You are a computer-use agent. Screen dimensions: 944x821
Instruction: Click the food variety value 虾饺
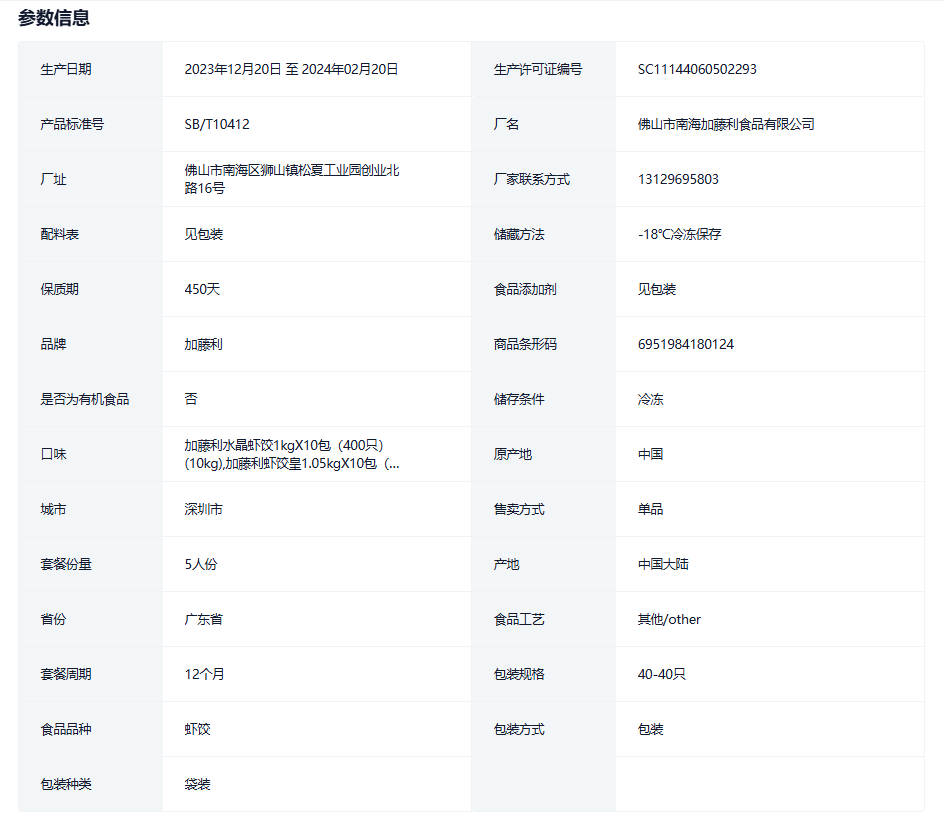(x=198, y=729)
